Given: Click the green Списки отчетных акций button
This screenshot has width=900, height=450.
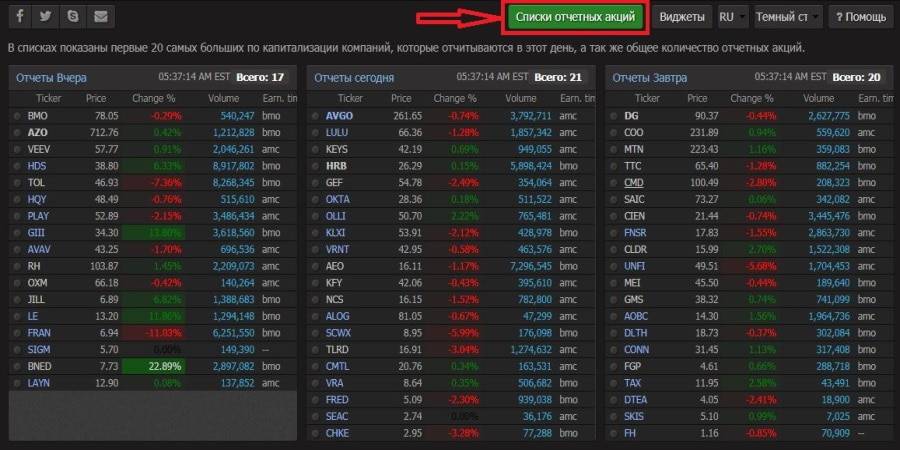Looking at the screenshot, I should [574, 17].
